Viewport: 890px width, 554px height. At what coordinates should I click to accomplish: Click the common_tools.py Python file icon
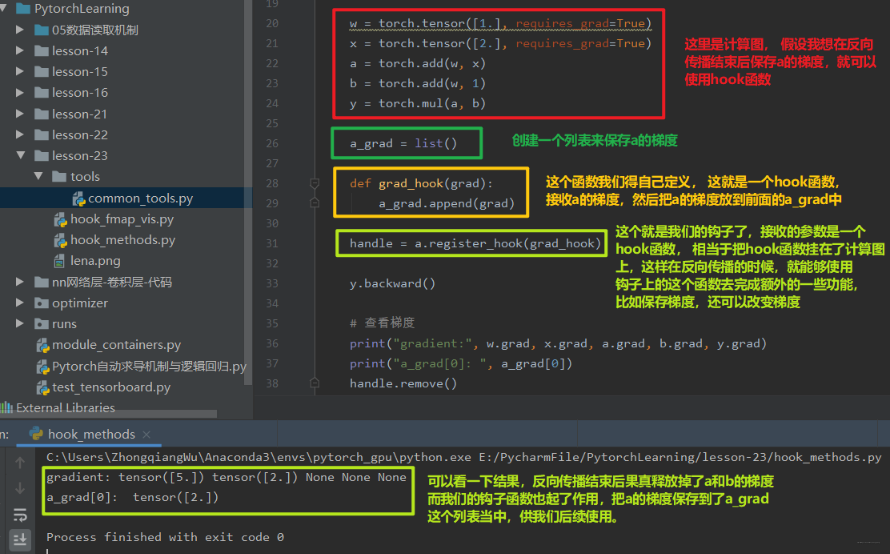(x=78, y=198)
